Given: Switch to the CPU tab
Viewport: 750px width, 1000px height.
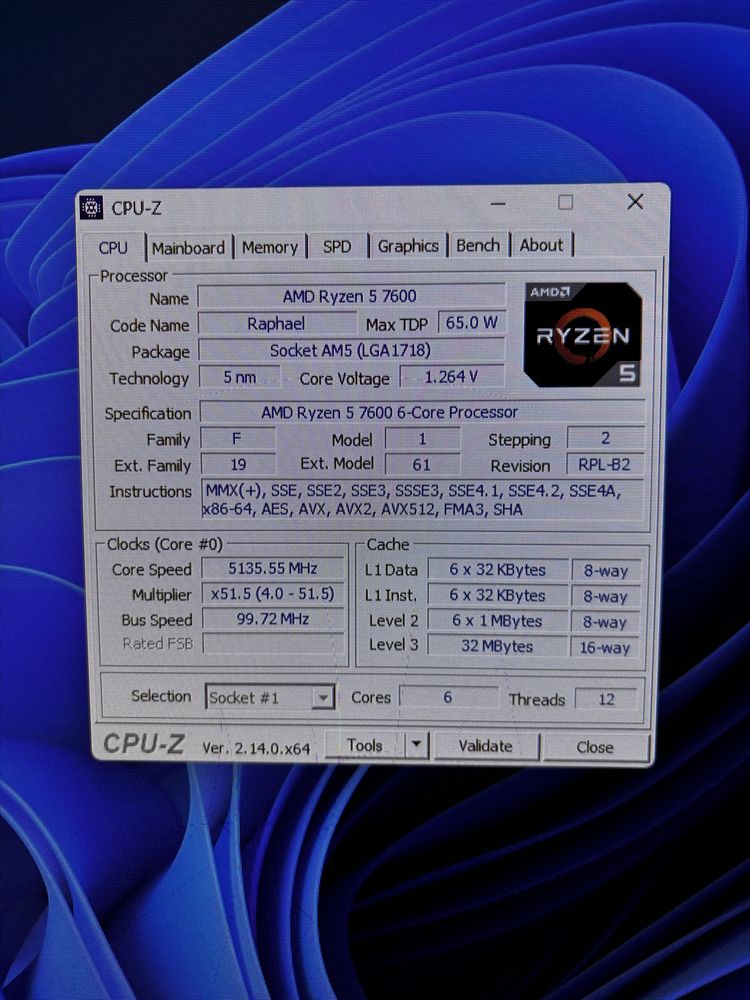Looking at the screenshot, I should point(114,247).
